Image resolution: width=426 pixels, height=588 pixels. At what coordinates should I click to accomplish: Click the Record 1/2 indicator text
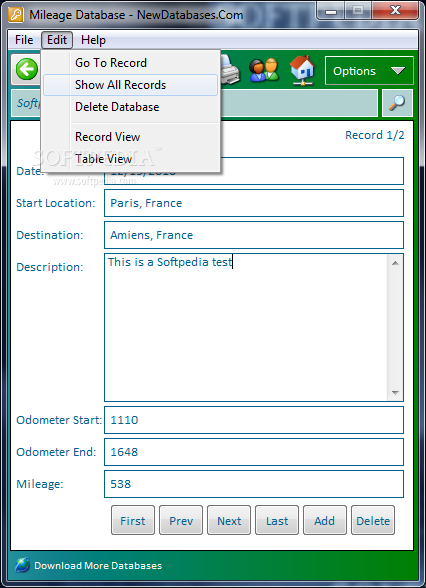[x=375, y=135]
